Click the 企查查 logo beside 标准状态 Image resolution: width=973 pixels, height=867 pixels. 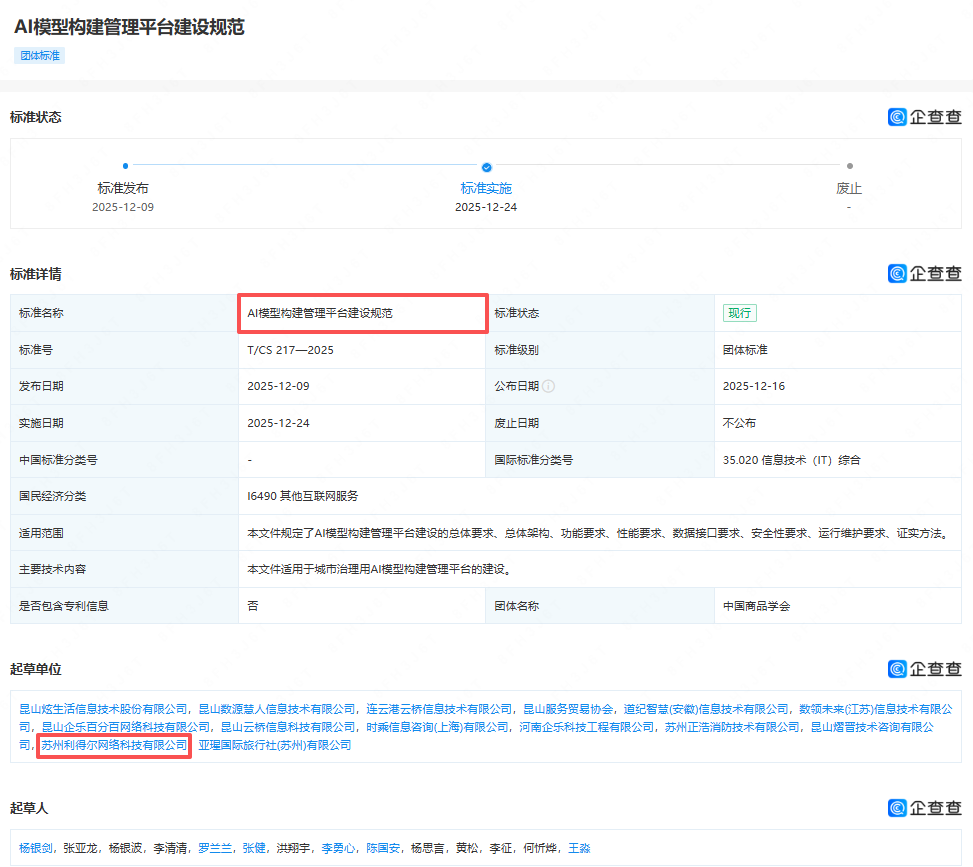pos(924,117)
